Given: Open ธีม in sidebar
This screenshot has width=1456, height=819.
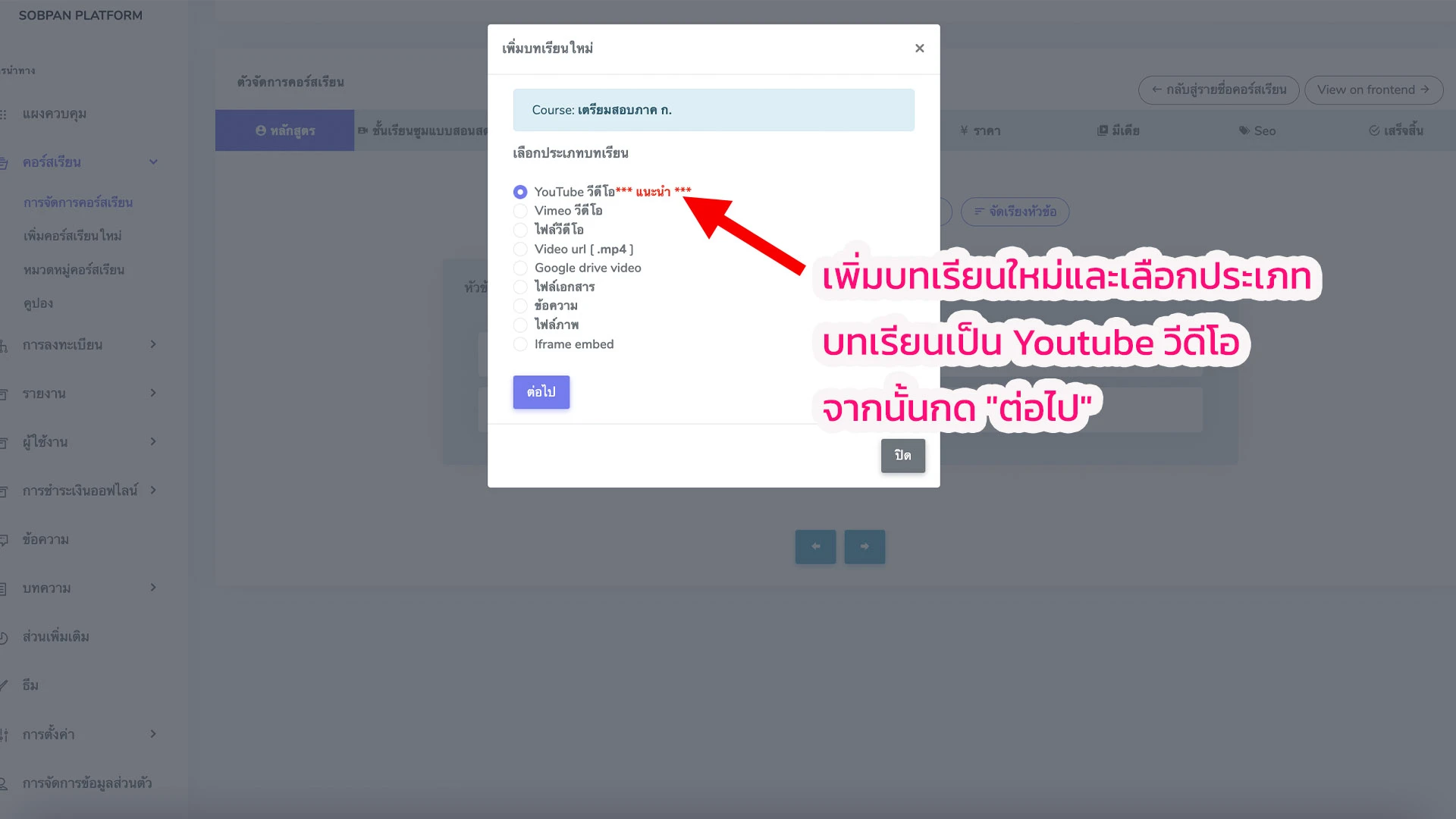Looking at the screenshot, I should click(30, 685).
